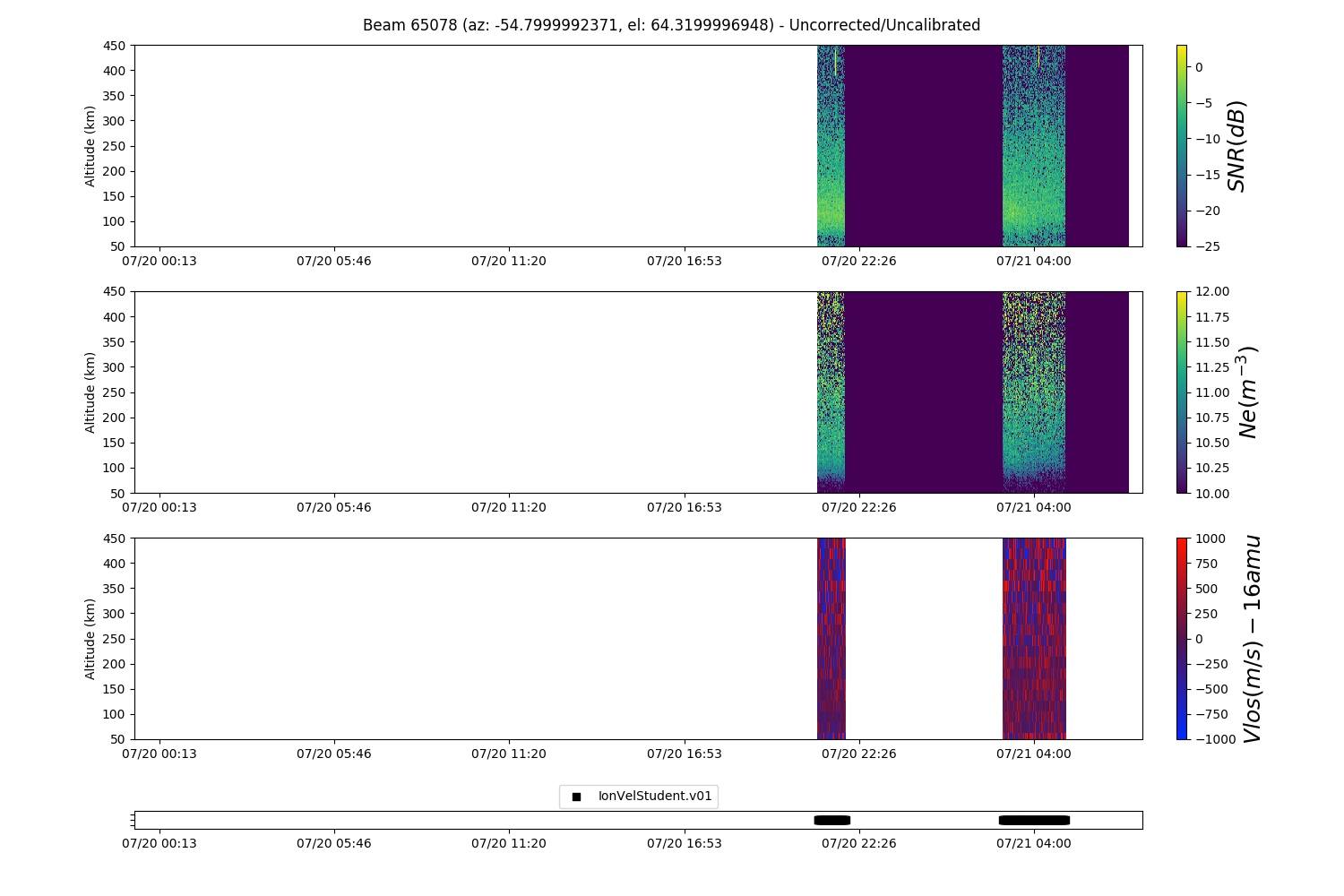Click the SNR(dB) colorbar strip
The width and height of the screenshot is (1344, 896).
pyautogui.click(x=1181, y=145)
